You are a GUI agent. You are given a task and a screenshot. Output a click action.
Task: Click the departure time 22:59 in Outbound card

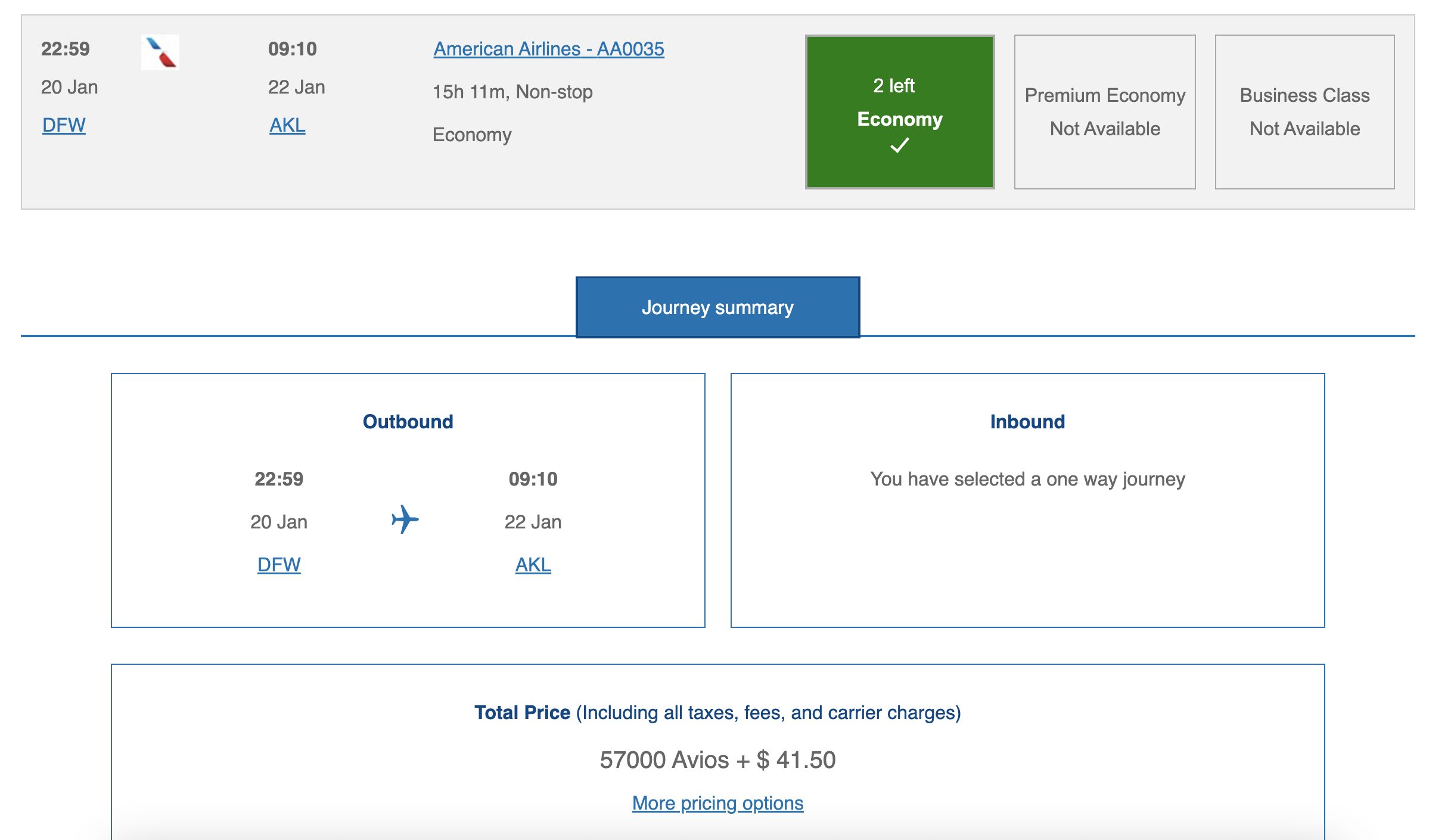[279, 479]
